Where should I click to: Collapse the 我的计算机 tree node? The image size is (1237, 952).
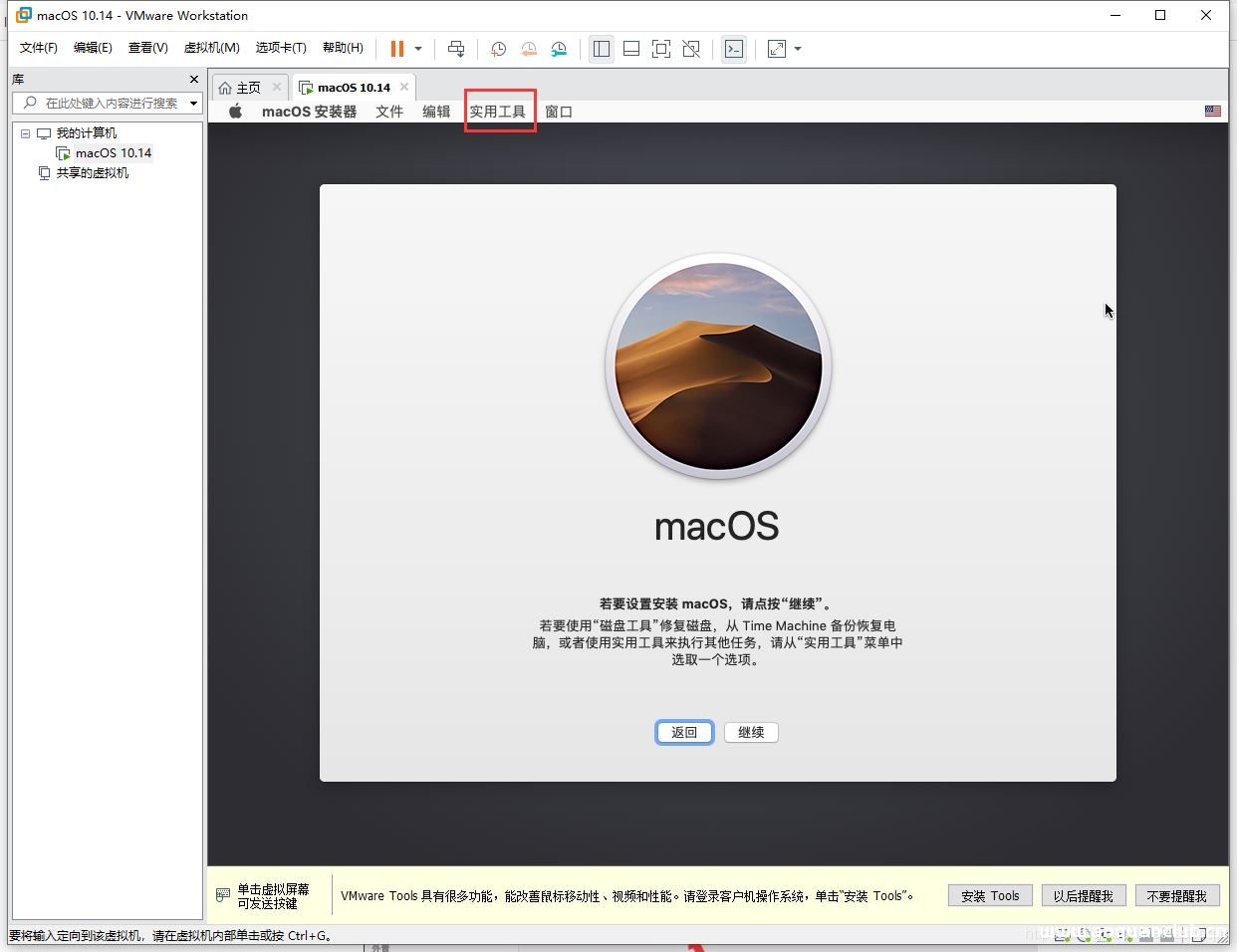point(26,133)
